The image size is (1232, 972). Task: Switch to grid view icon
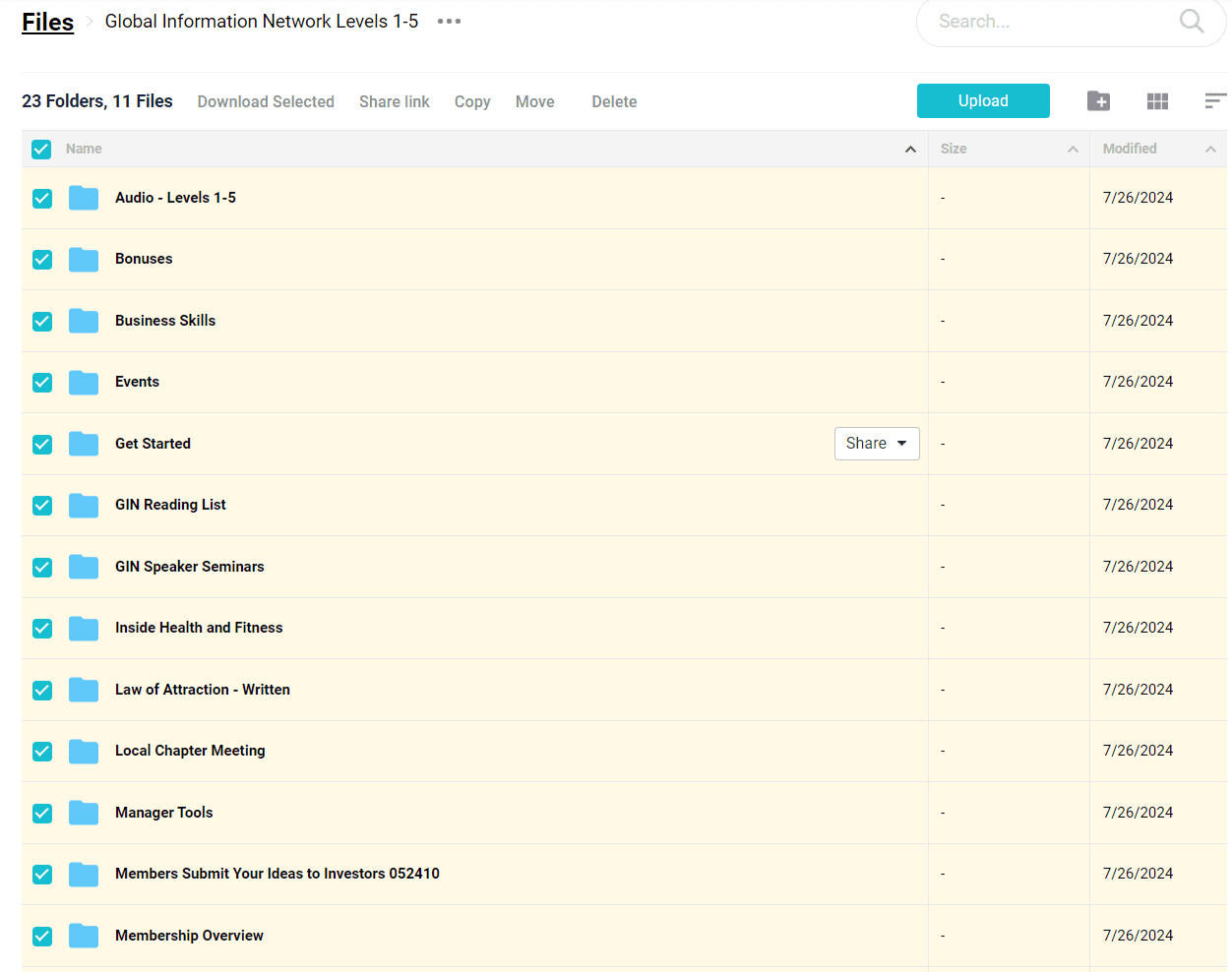pos(1157,101)
